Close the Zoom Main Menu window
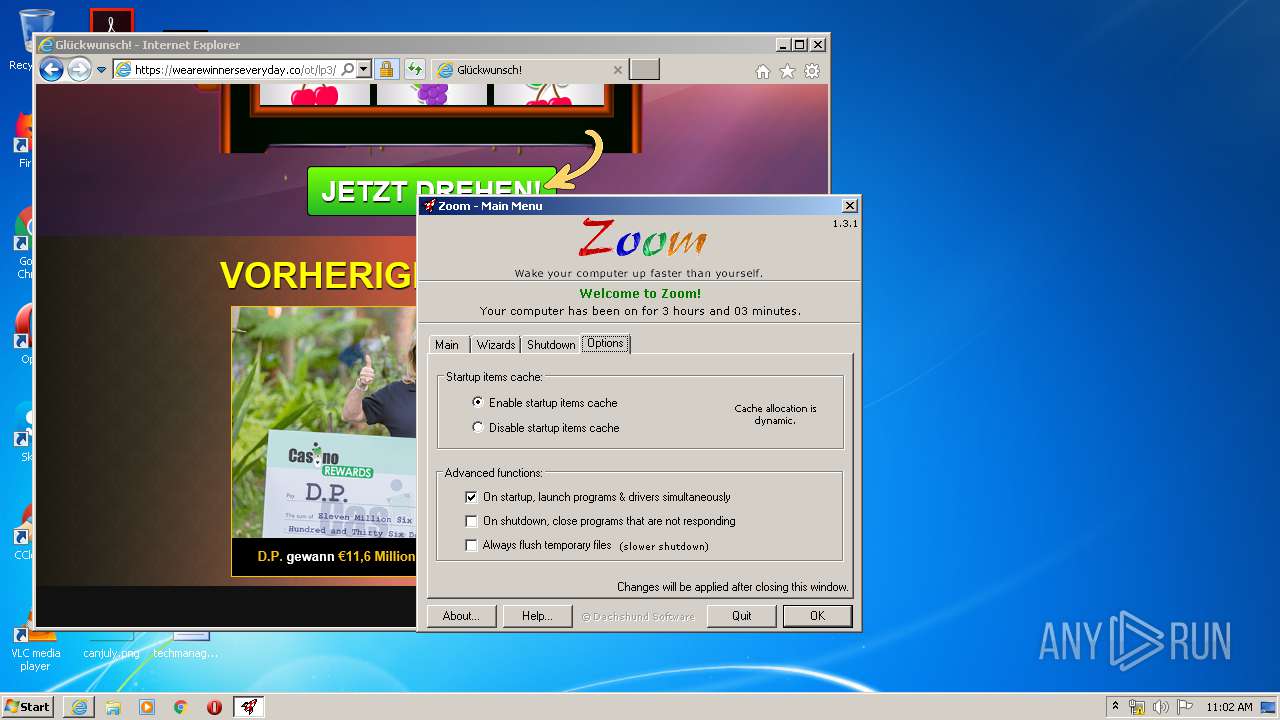 (x=849, y=206)
